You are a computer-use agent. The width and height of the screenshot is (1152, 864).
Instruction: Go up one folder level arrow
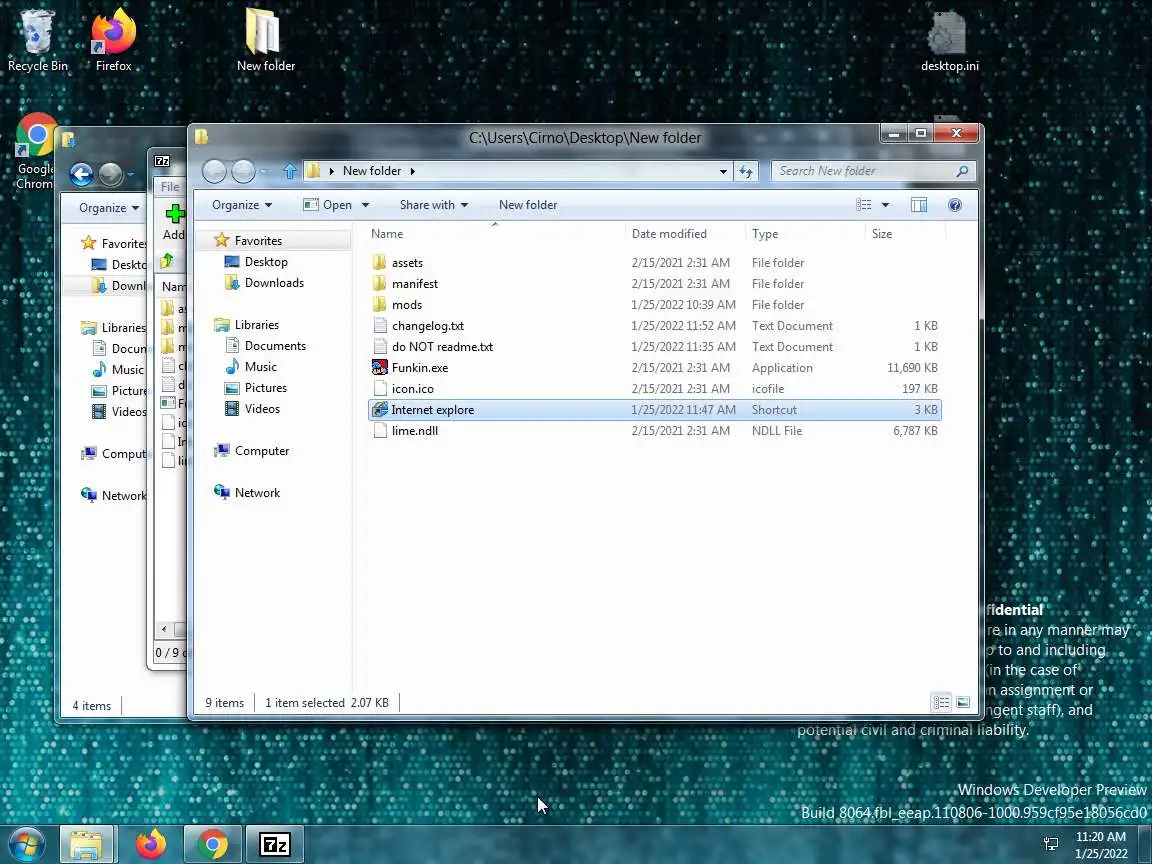[x=289, y=171]
